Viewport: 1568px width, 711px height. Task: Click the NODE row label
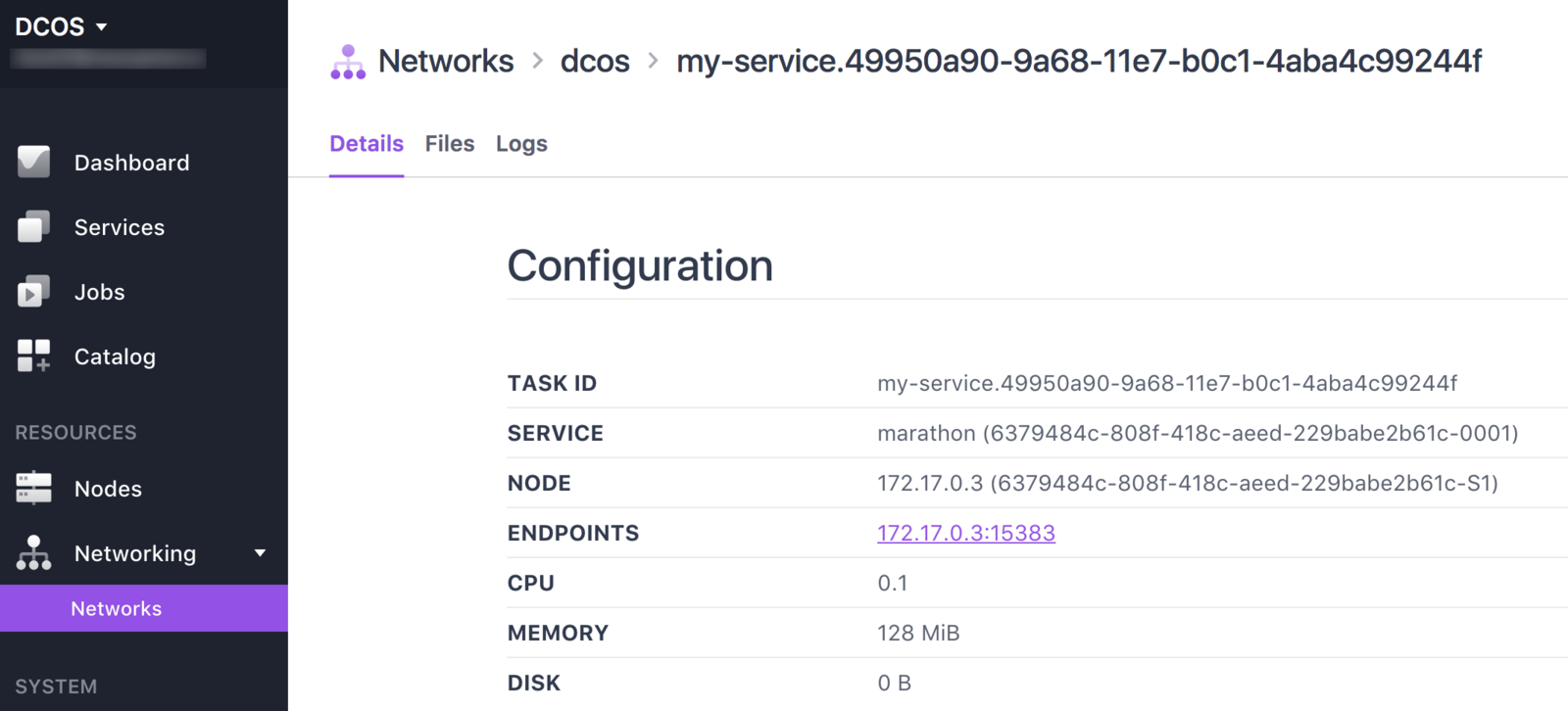tap(539, 483)
